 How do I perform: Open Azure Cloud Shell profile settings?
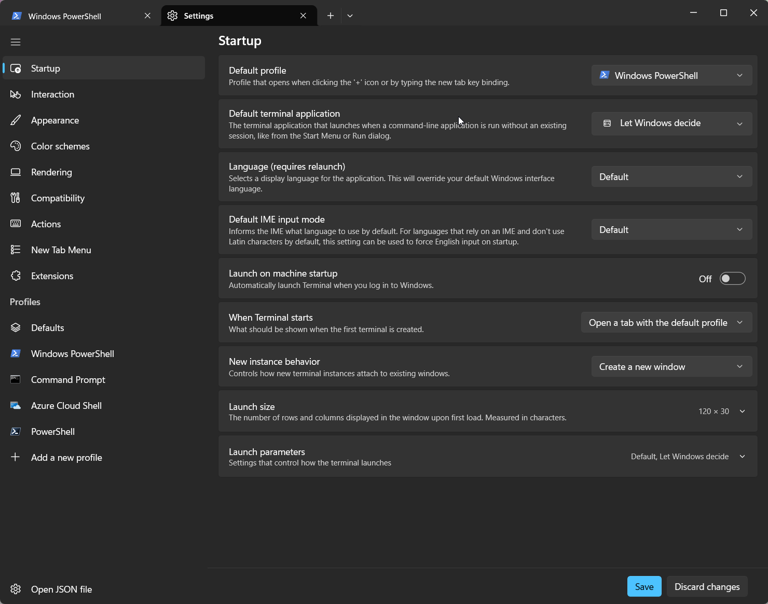(104, 406)
